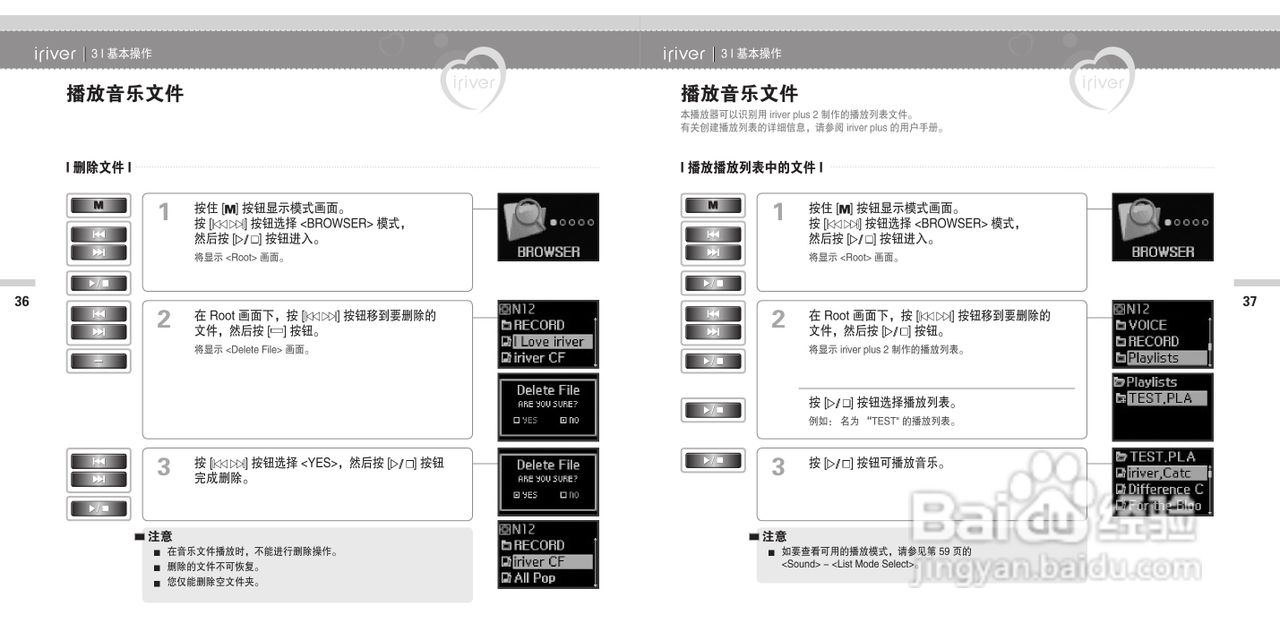Viewport: 1280px width, 640px height.
Task: Click the previous-track button in page 36 step 3
Action: click(x=98, y=461)
